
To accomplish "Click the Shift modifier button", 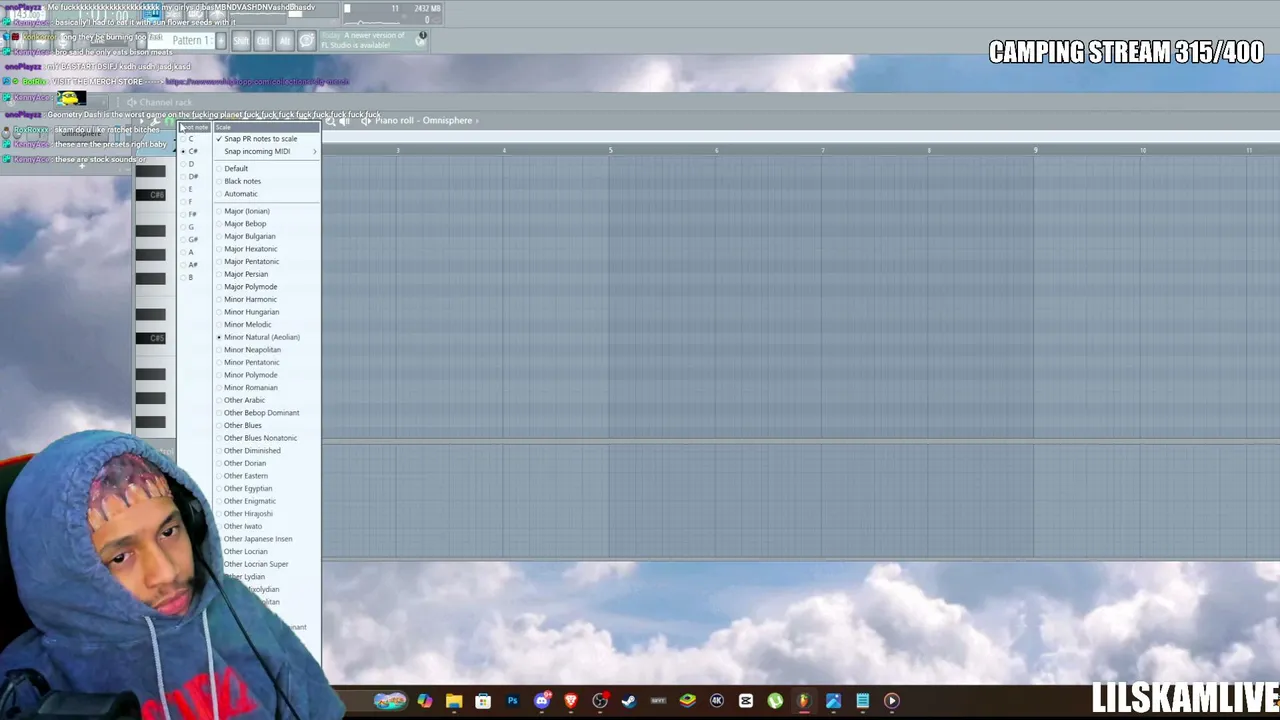I will (241, 41).
